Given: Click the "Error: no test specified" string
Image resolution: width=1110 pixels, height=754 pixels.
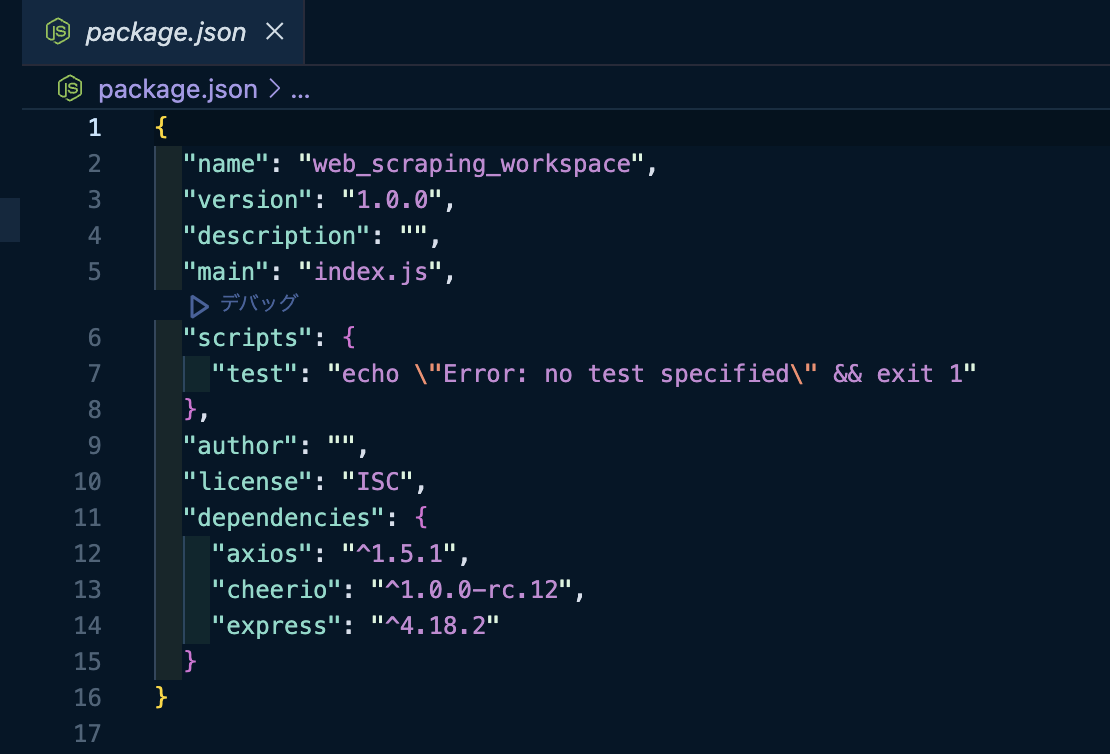Looking at the screenshot, I should pos(616,374).
